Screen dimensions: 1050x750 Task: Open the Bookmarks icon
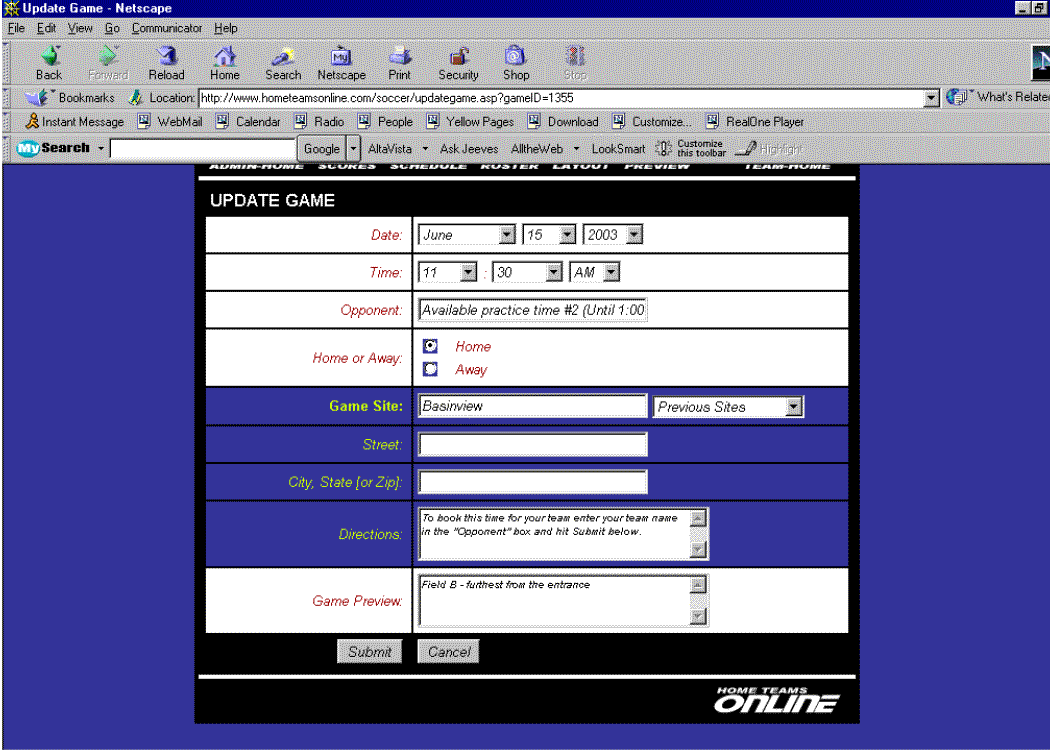tap(38, 98)
